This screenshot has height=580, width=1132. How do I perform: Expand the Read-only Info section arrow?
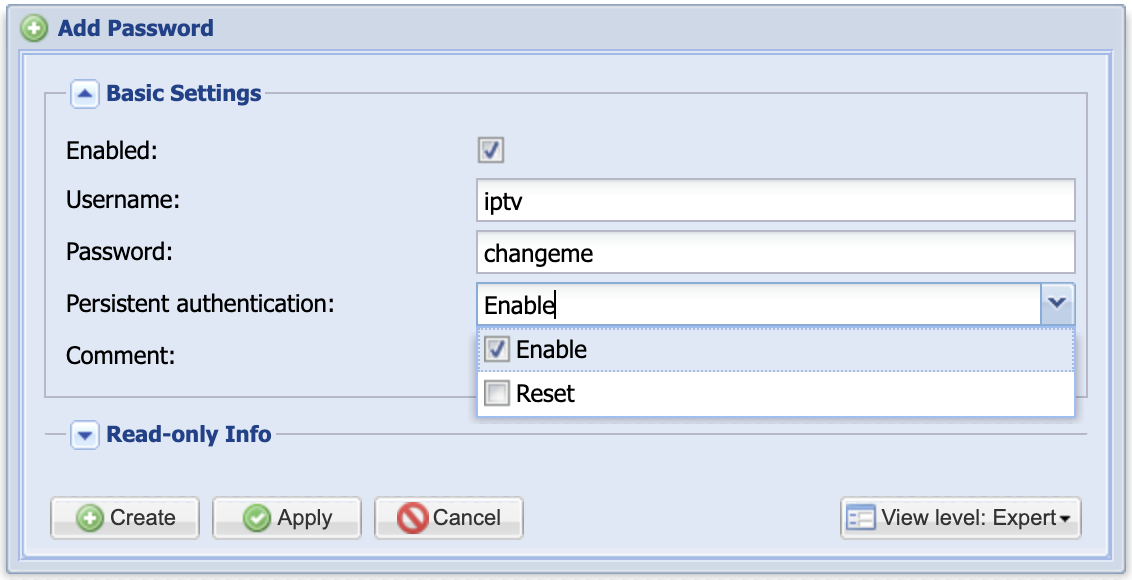85,435
